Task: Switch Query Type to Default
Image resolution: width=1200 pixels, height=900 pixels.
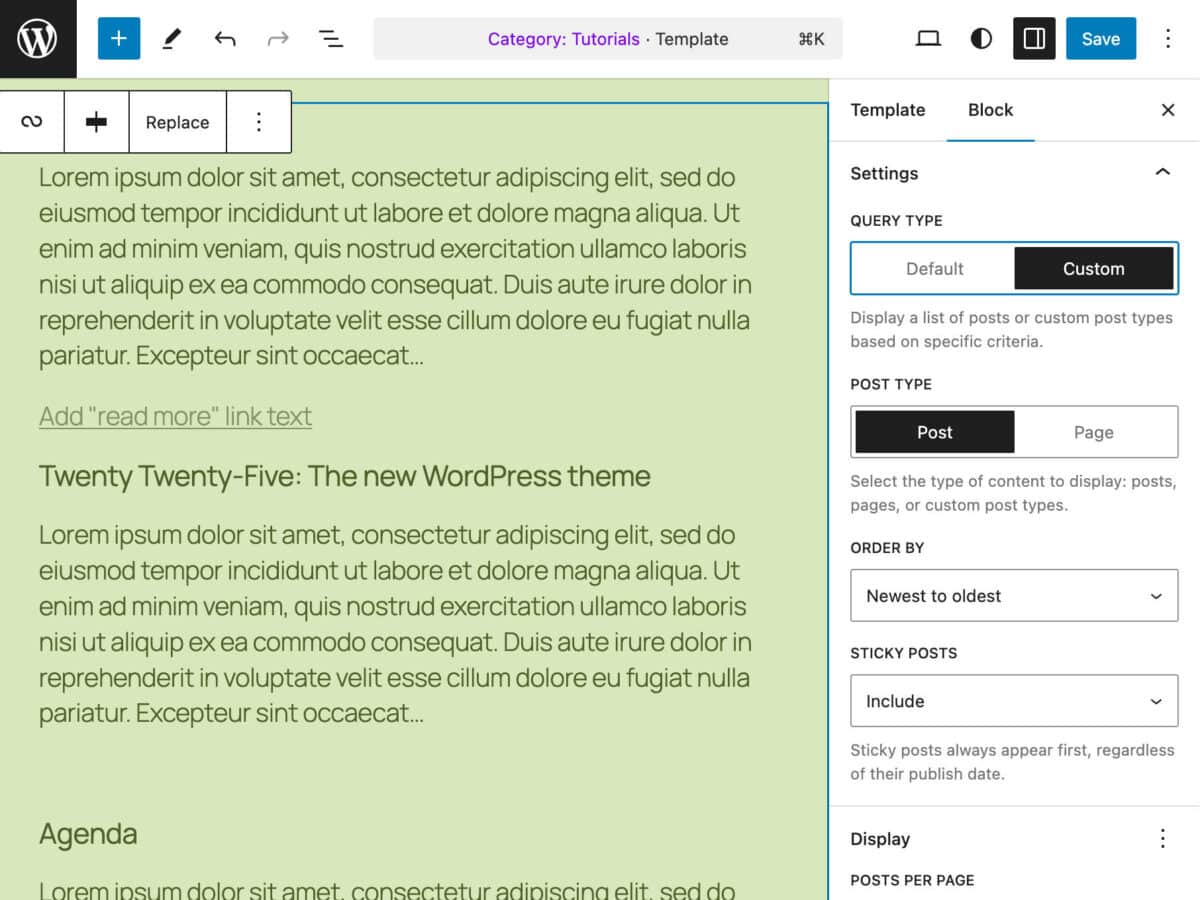Action: click(935, 268)
